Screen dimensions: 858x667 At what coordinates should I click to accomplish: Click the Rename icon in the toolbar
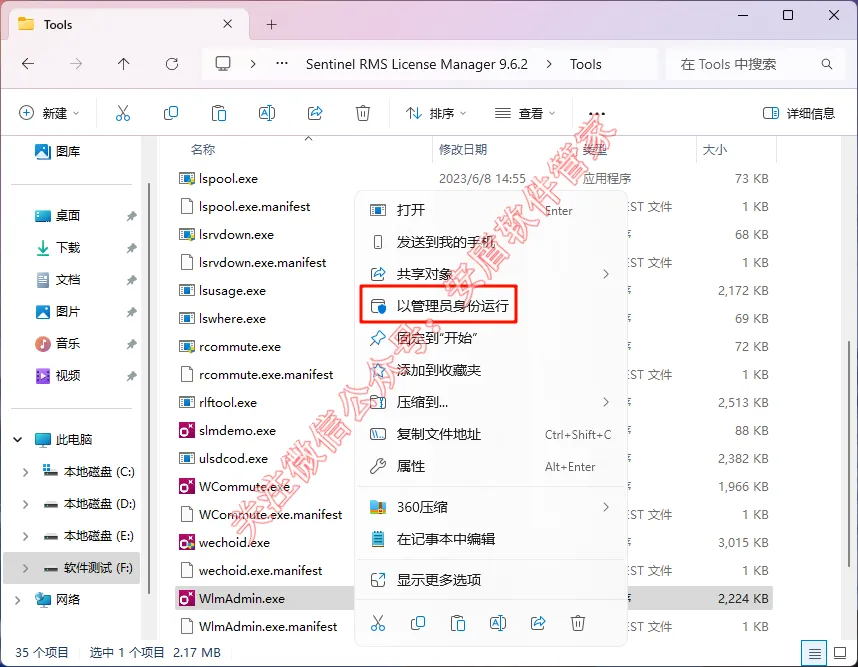[266, 113]
